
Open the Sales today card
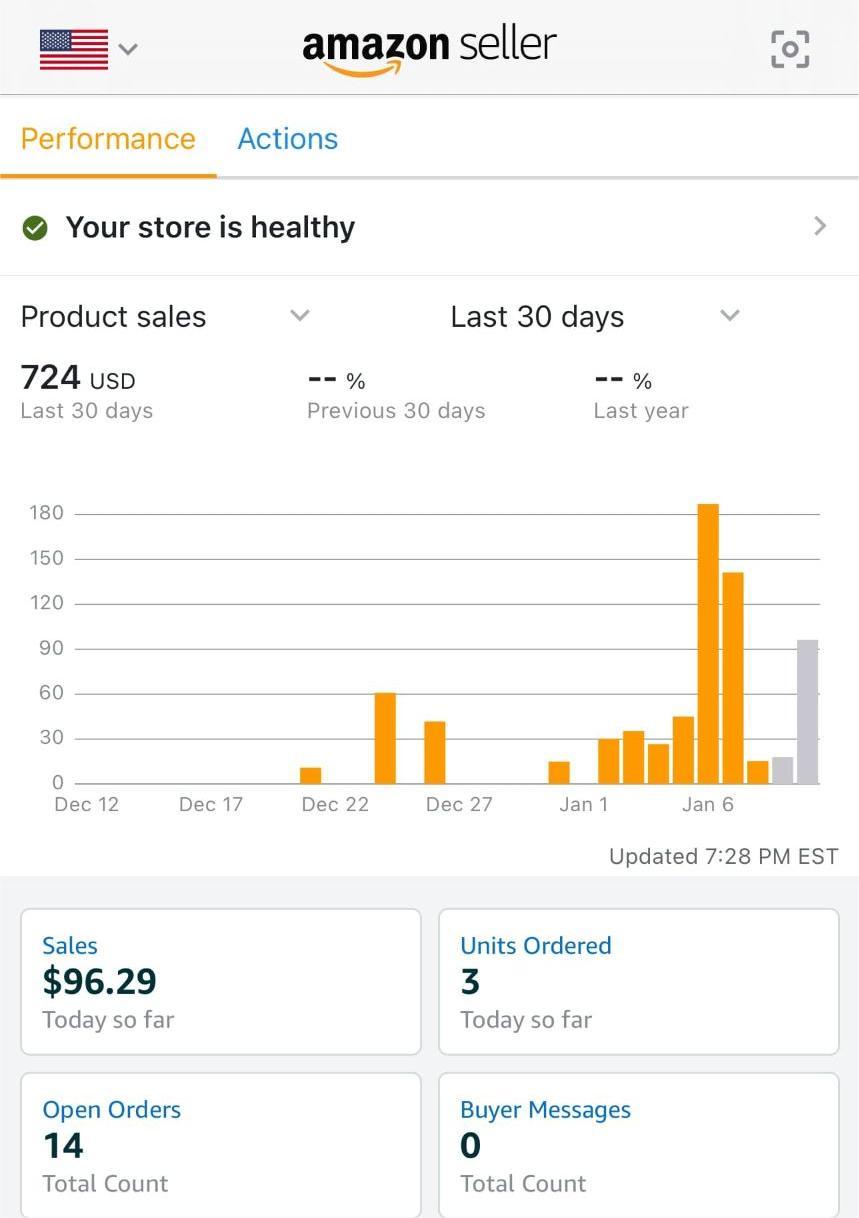[221, 981]
